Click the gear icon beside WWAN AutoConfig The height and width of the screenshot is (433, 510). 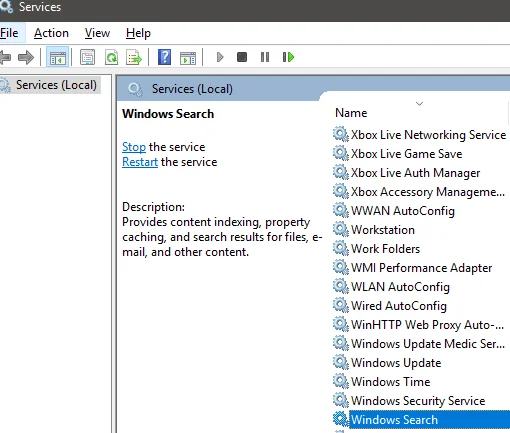click(x=341, y=211)
